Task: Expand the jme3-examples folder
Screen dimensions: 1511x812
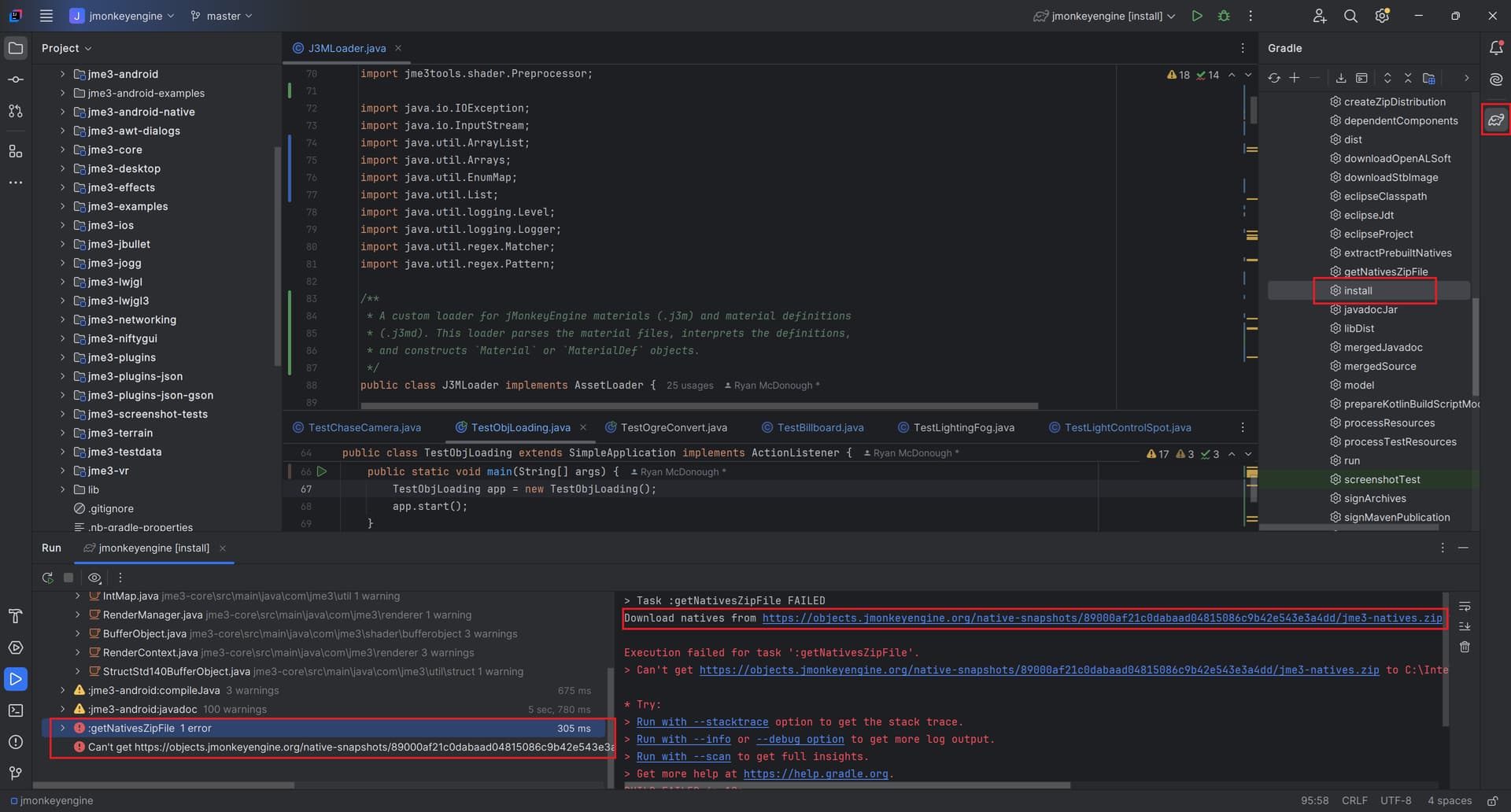Action: (62, 206)
